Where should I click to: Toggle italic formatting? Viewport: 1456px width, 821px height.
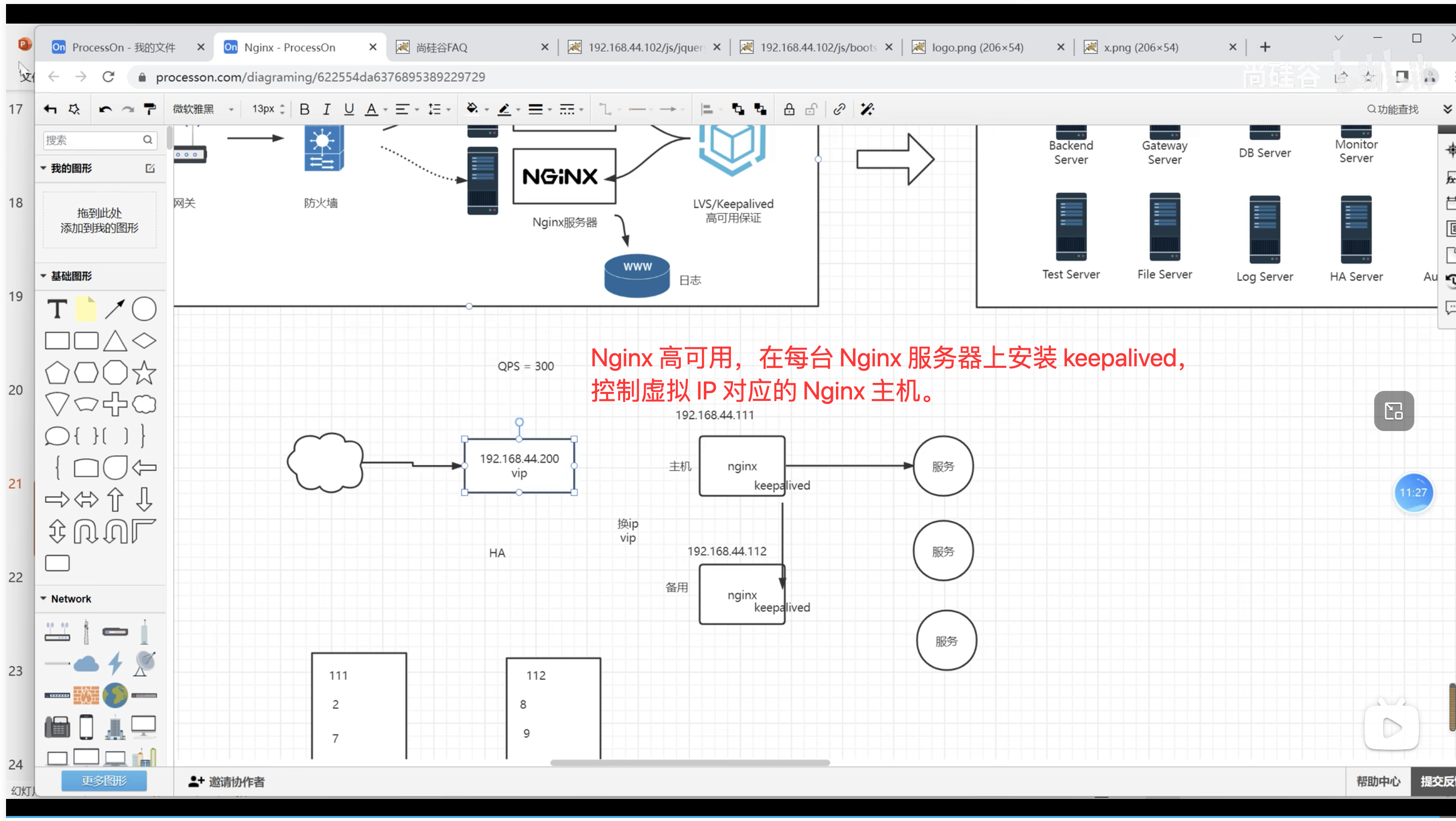[327, 109]
